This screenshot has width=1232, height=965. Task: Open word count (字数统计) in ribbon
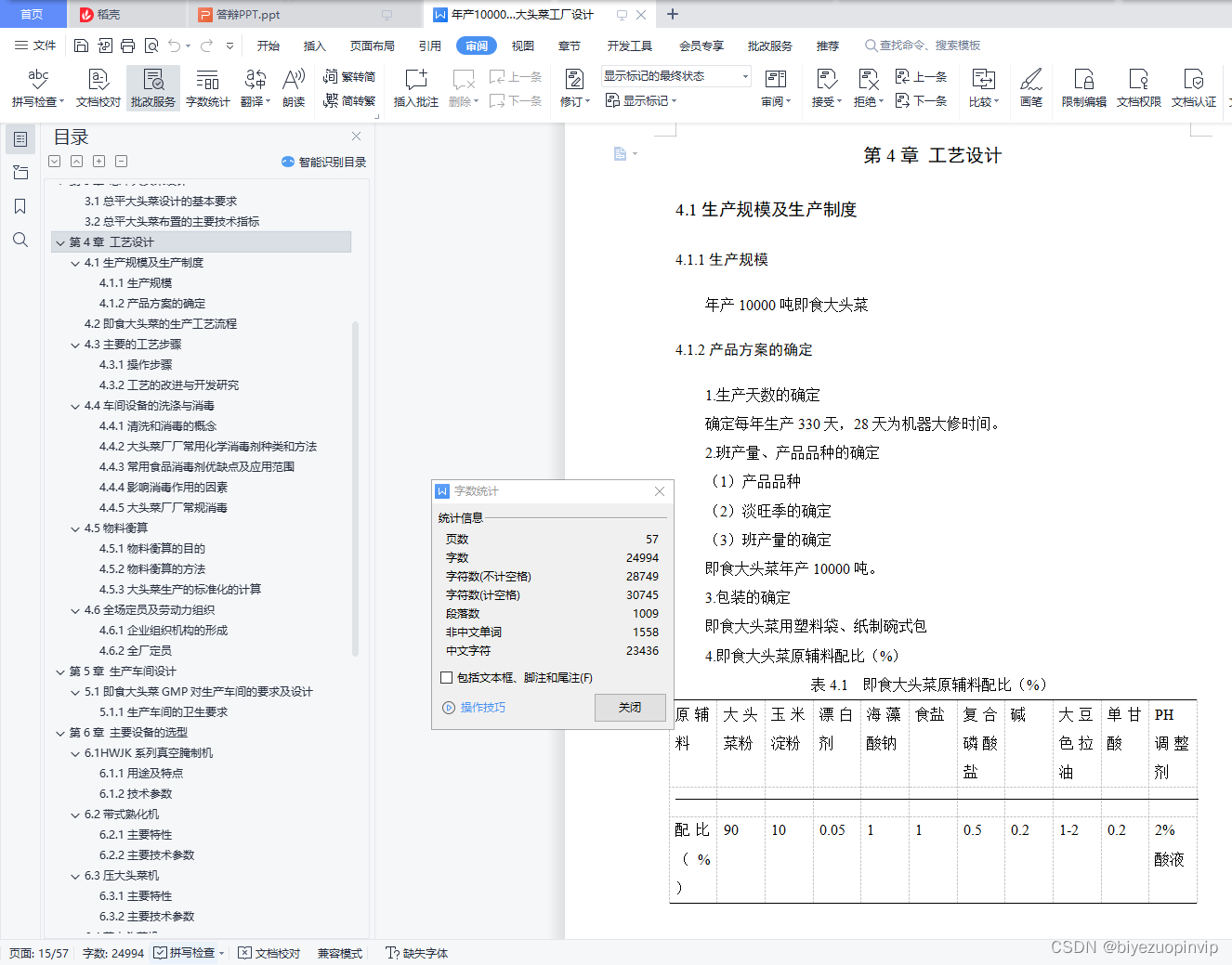pos(207,88)
